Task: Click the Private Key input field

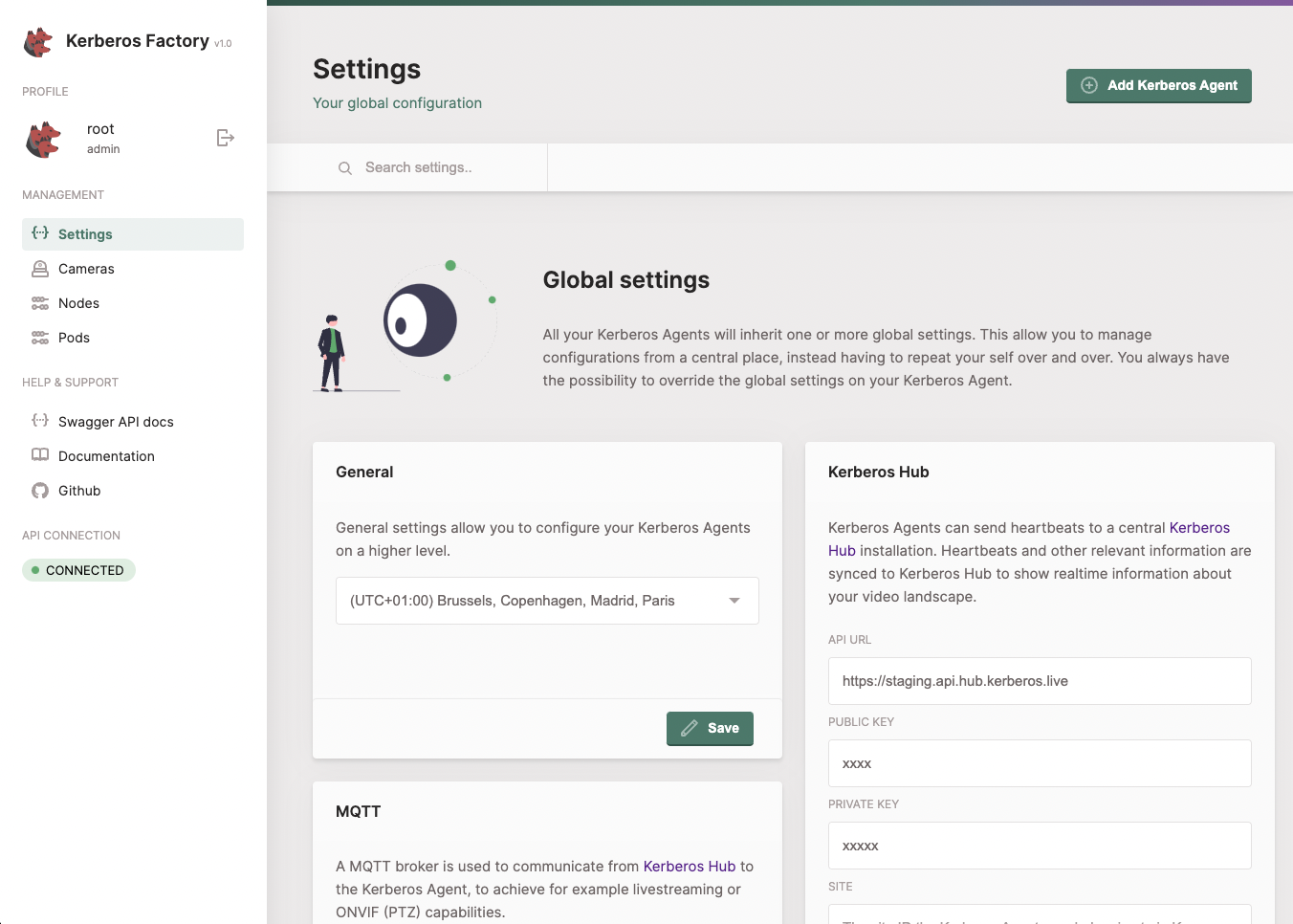Action: (1039, 846)
